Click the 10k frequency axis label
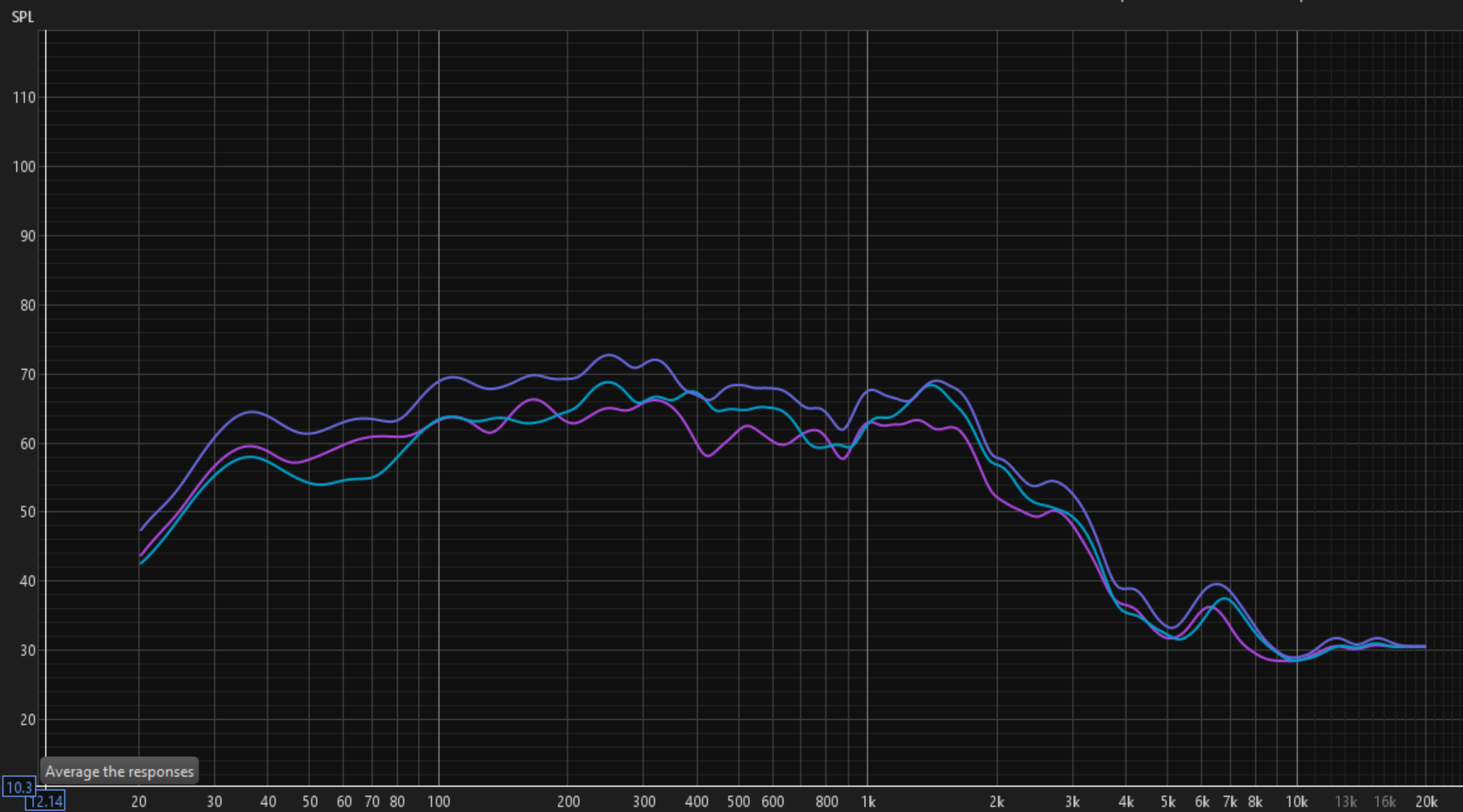The width and height of the screenshot is (1463, 812). pyautogui.click(x=1297, y=801)
